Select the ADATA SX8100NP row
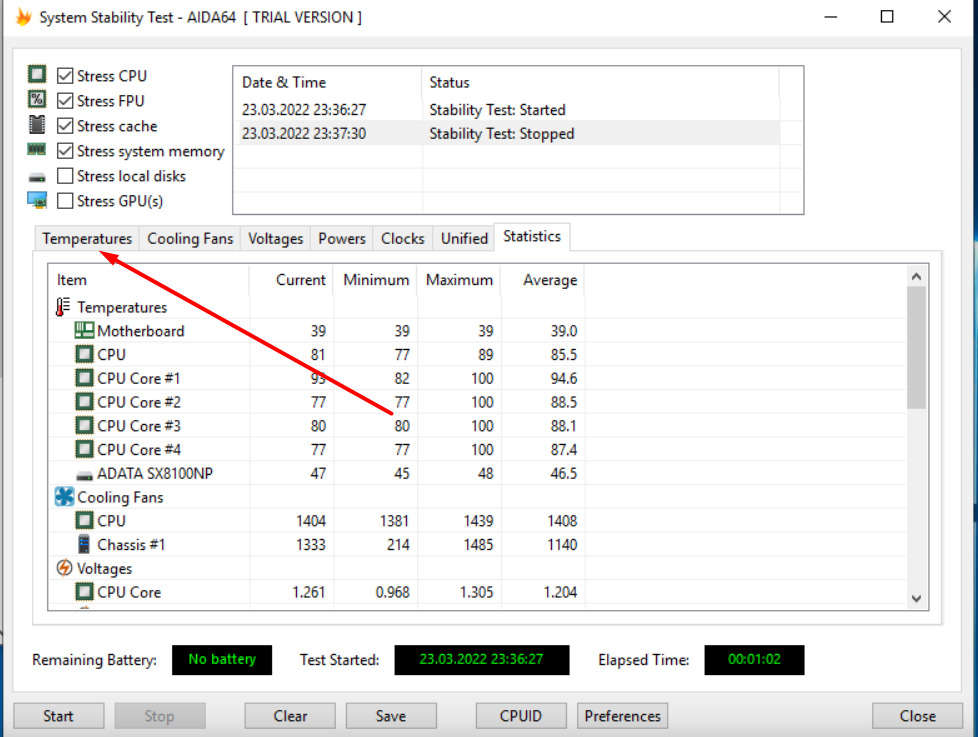 click(x=477, y=473)
